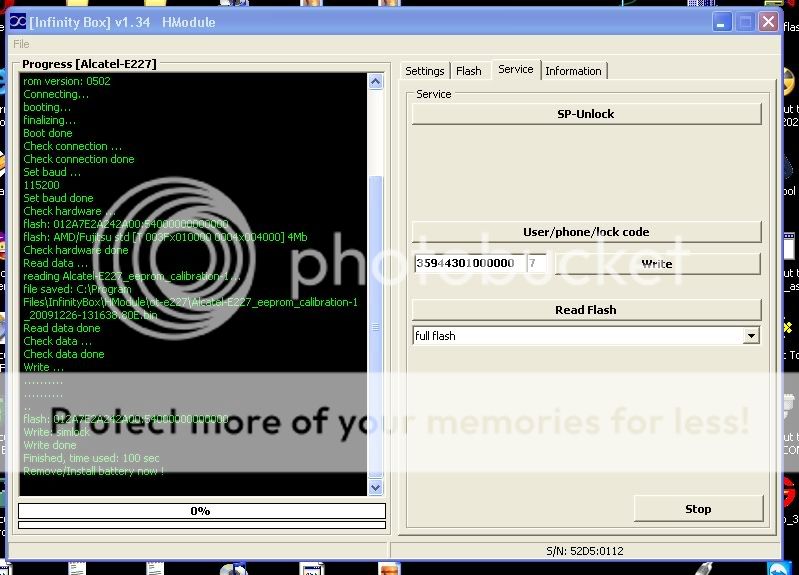Image resolution: width=799 pixels, height=575 pixels.
Task: Minimize the Infinity Box window
Action: [723, 22]
